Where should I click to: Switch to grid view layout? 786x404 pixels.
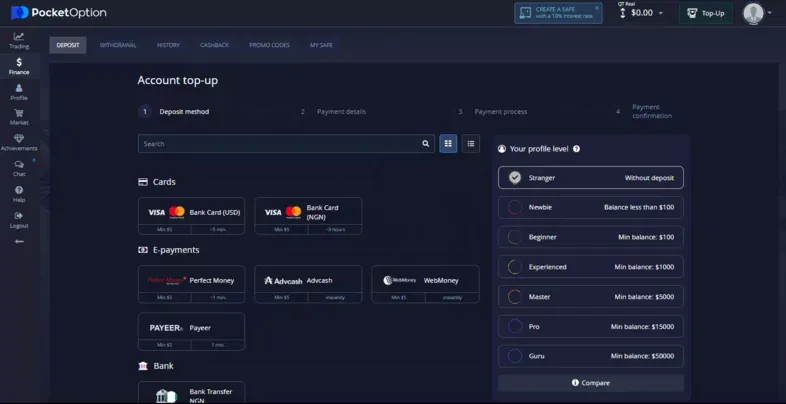[448, 143]
